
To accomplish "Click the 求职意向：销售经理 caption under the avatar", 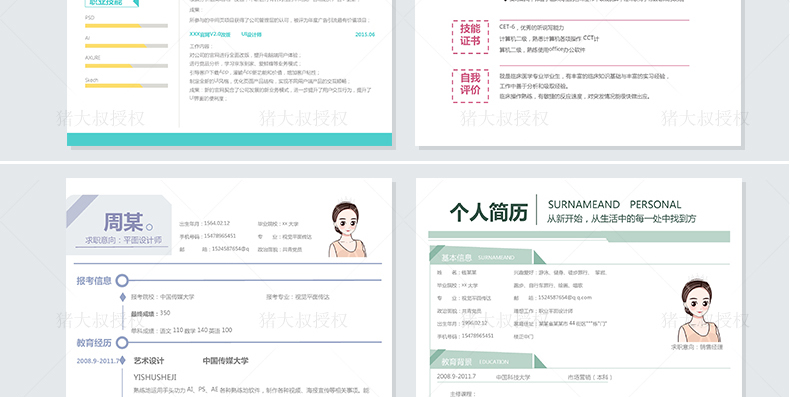I will 697,347.
